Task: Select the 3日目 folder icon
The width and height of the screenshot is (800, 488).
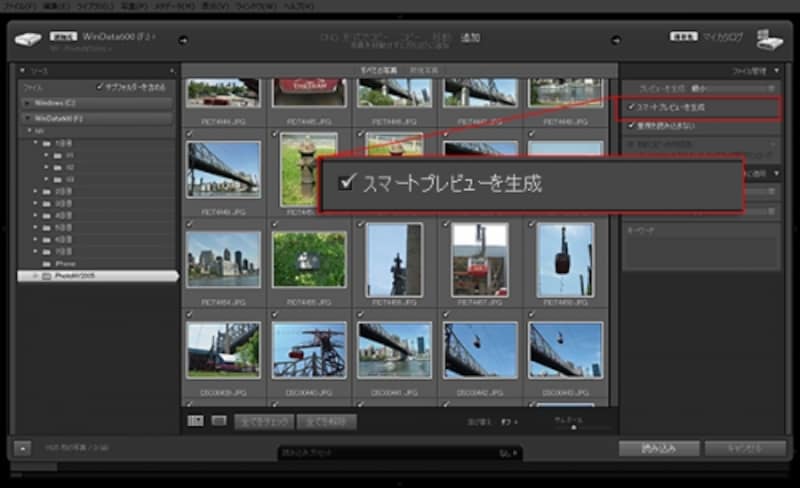Action: (46, 204)
